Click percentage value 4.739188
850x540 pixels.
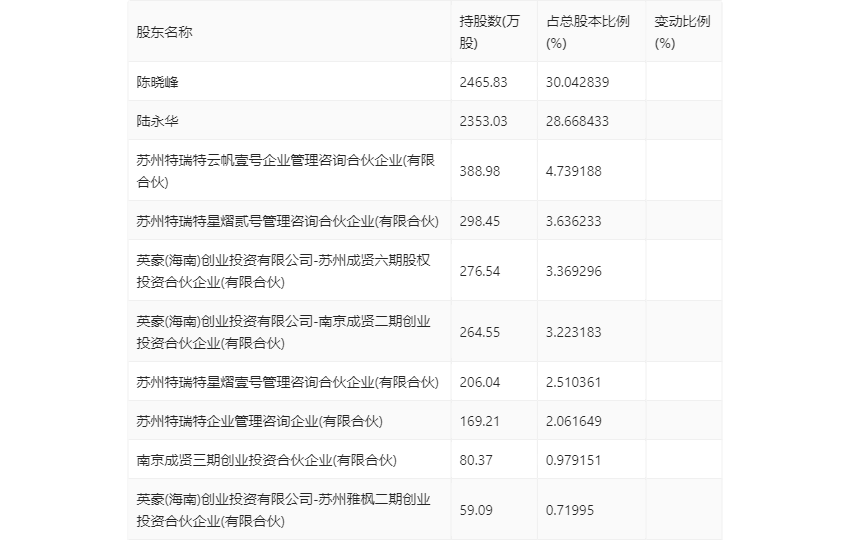pos(574,171)
